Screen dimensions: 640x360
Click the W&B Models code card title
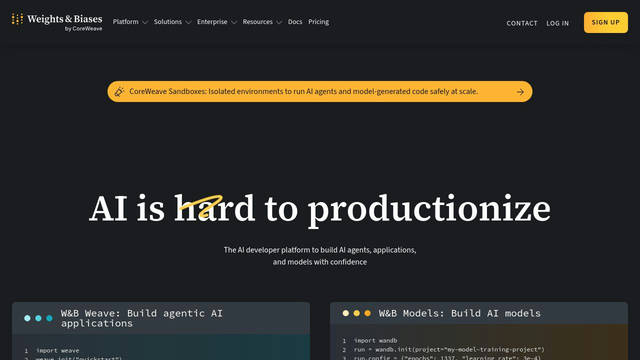[x=460, y=313]
